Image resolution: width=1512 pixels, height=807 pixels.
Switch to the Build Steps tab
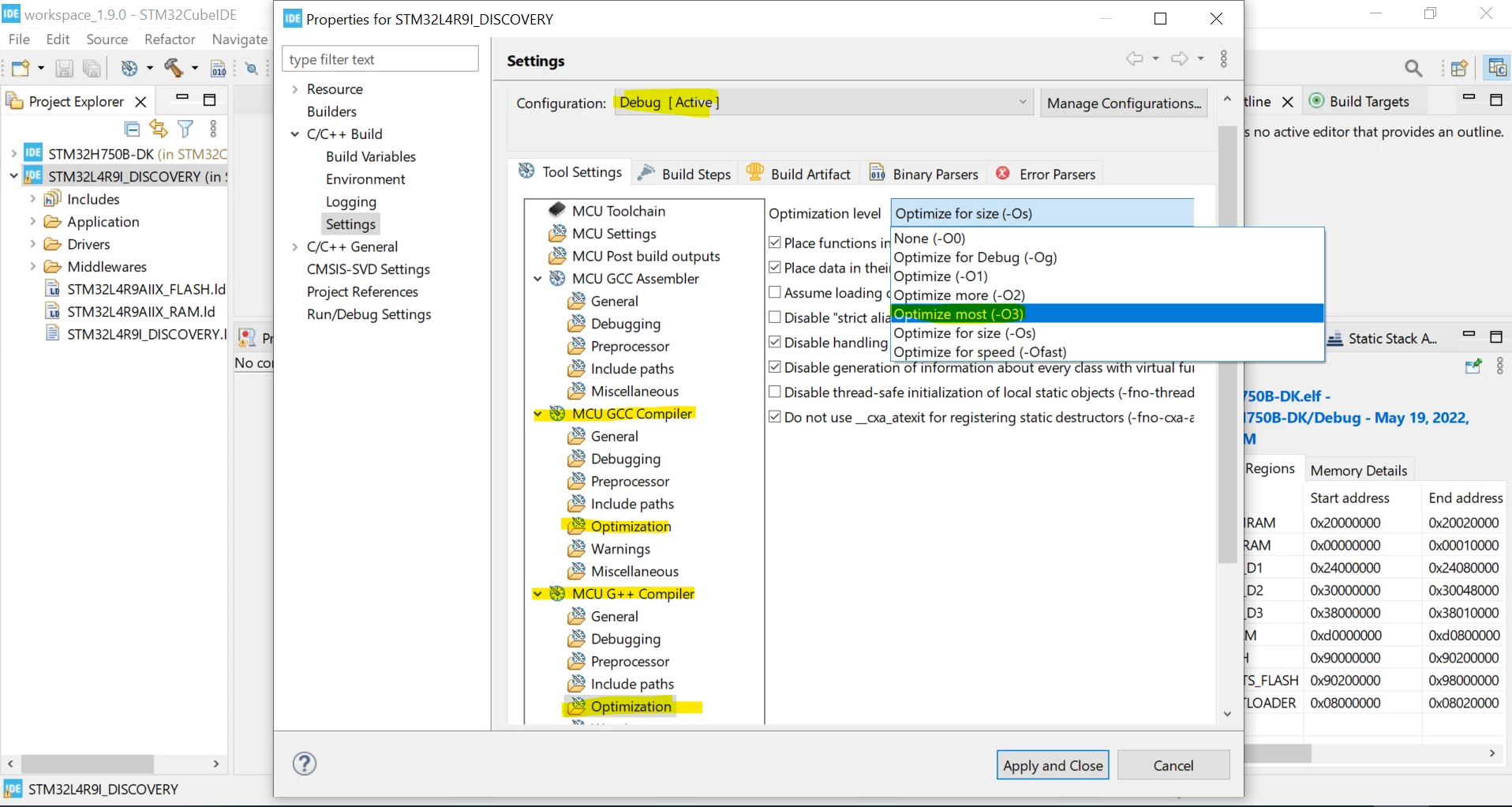(685, 174)
